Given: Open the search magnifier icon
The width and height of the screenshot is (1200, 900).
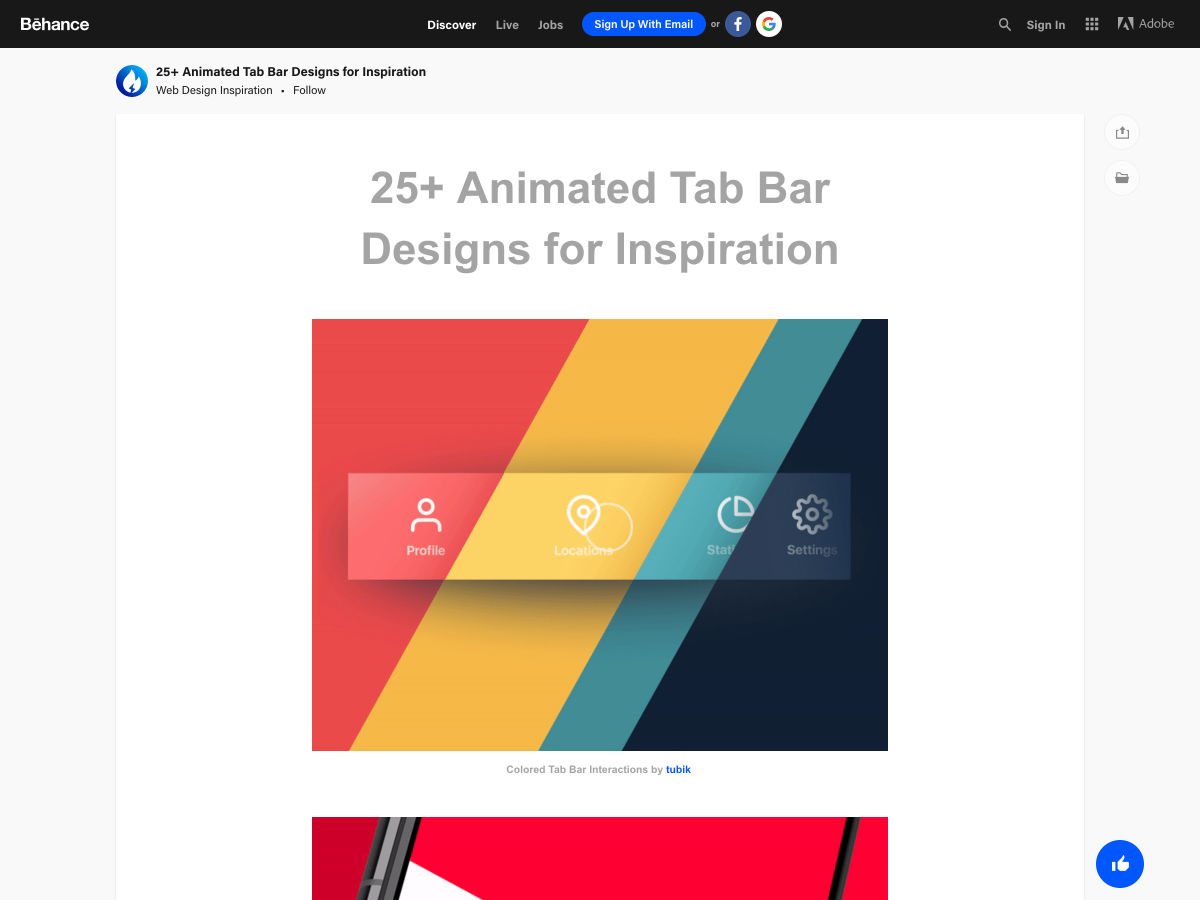Looking at the screenshot, I should tap(1005, 25).
